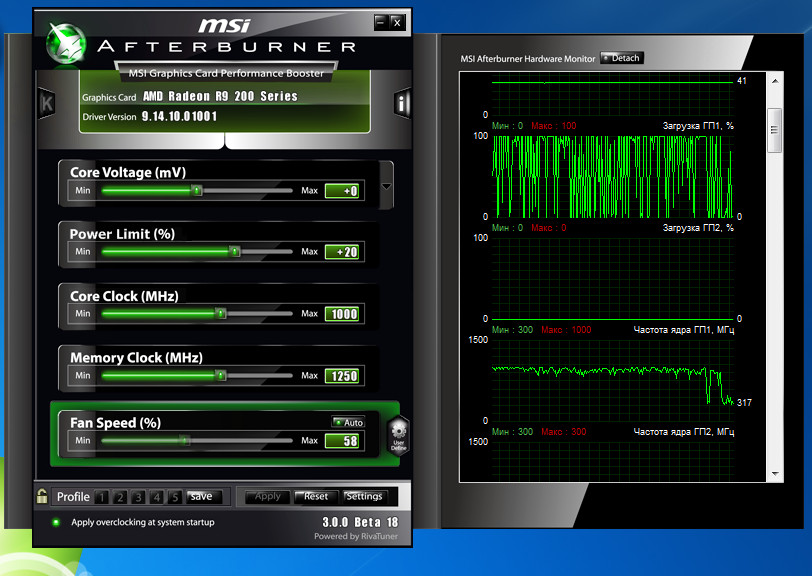The width and height of the screenshot is (812, 576).
Task: Select profile slot 4
Action: (x=156, y=497)
